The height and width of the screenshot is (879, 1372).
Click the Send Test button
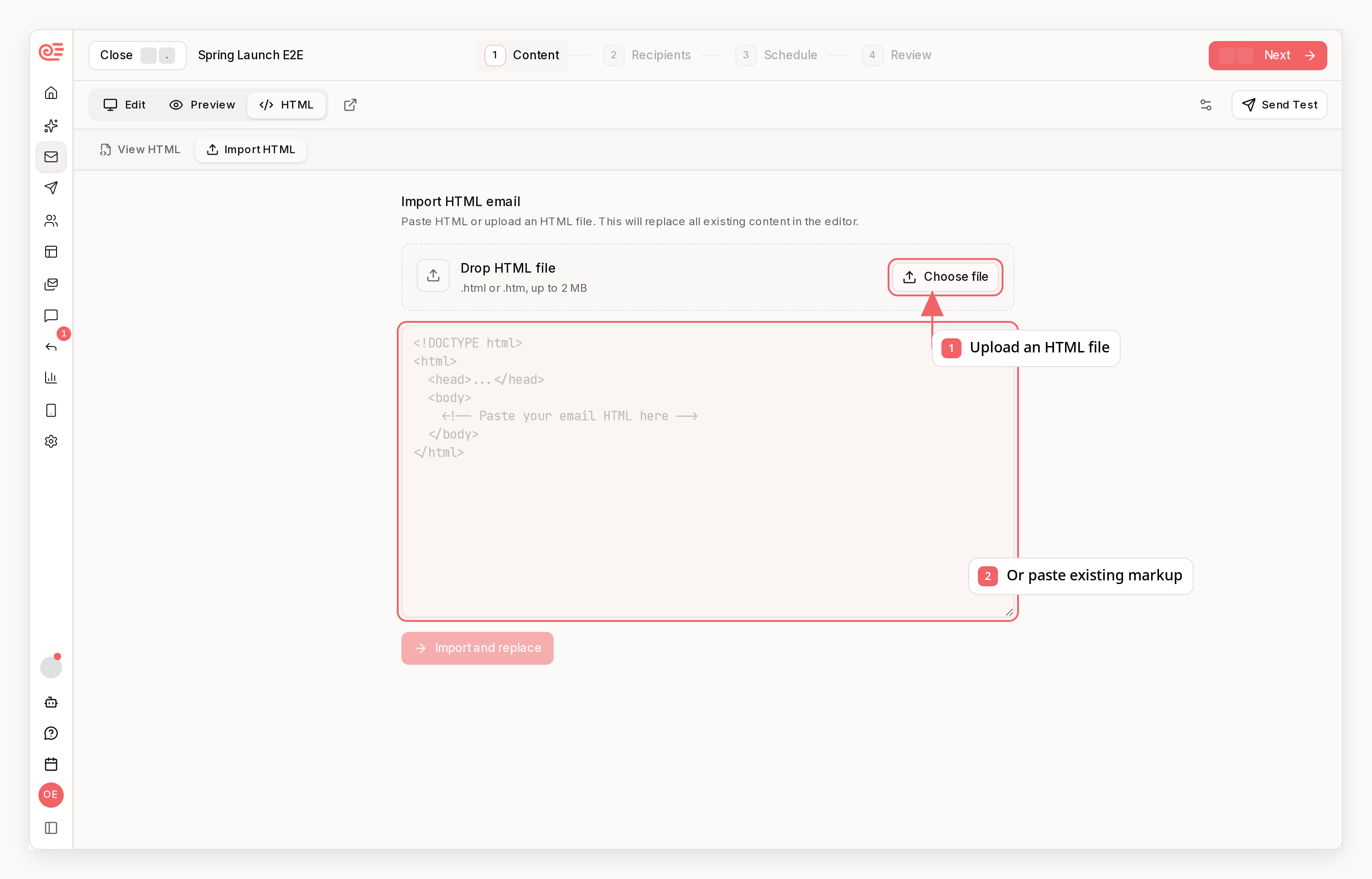(1279, 105)
